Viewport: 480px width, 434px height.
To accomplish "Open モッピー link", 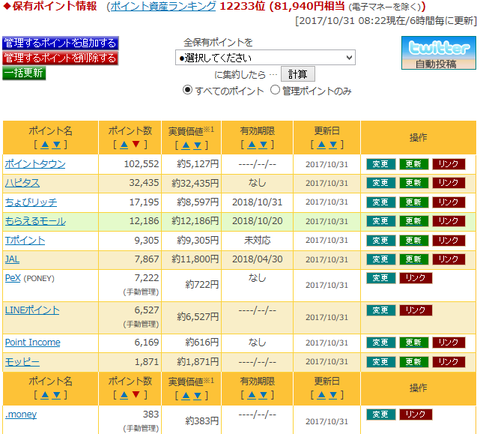I will (22, 362).
